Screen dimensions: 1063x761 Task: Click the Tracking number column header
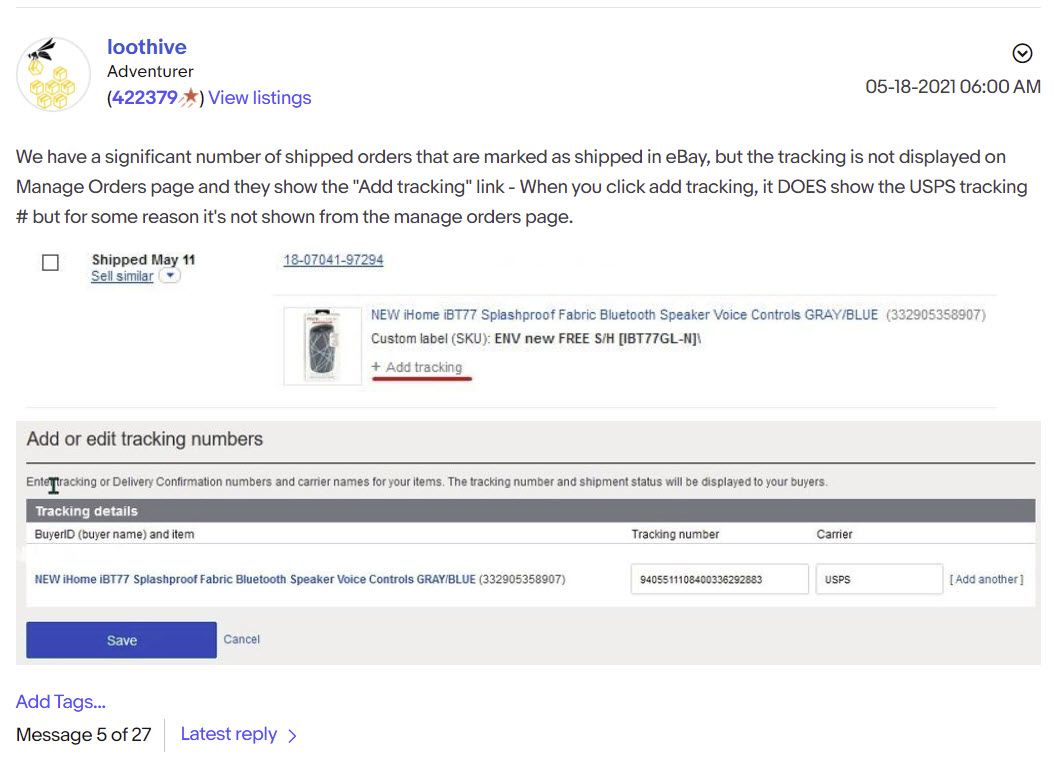coord(675,534)
